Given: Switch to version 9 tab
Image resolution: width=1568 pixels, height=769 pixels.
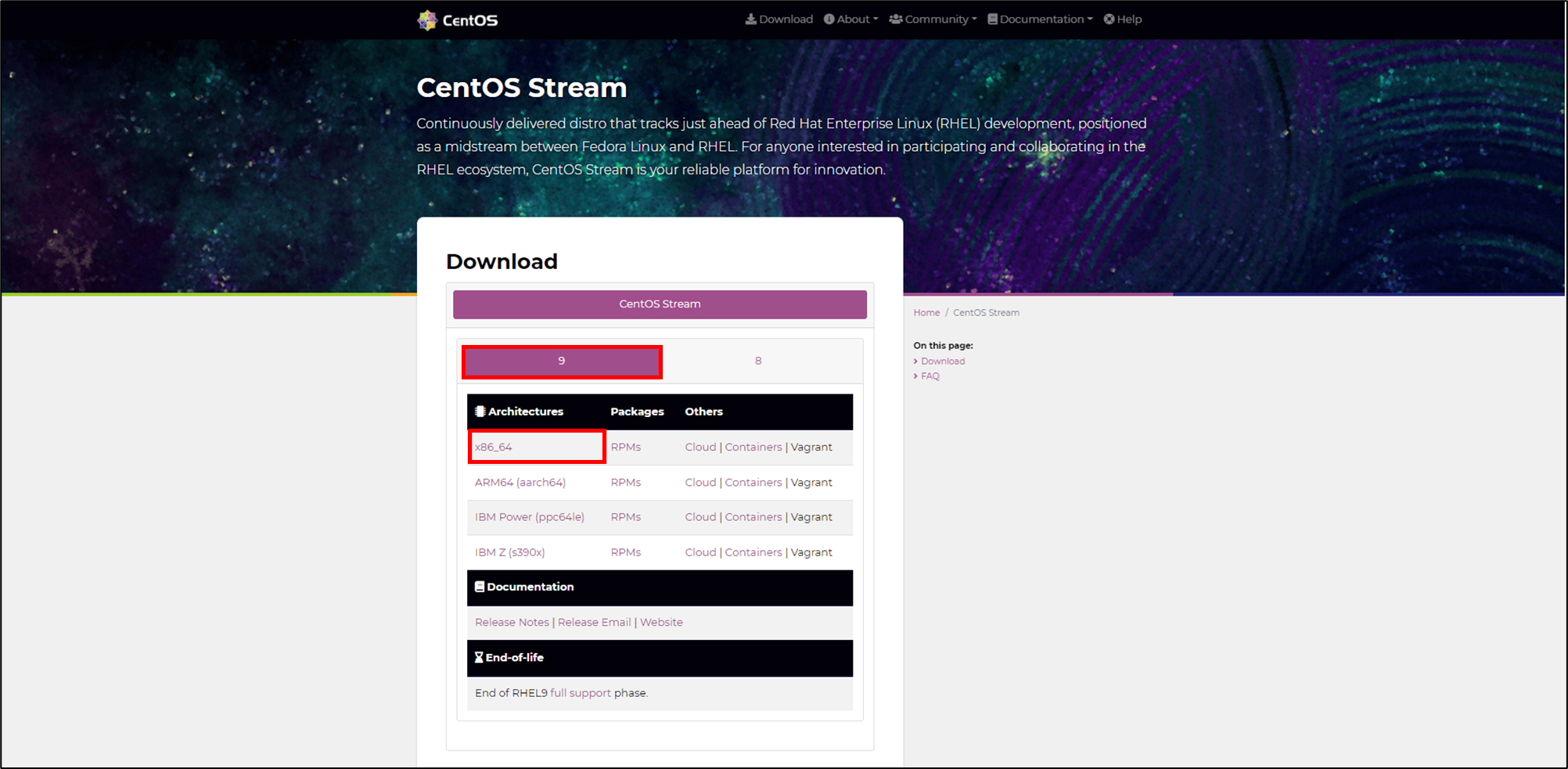Looking at the screenshot, I should pos(562,361).
